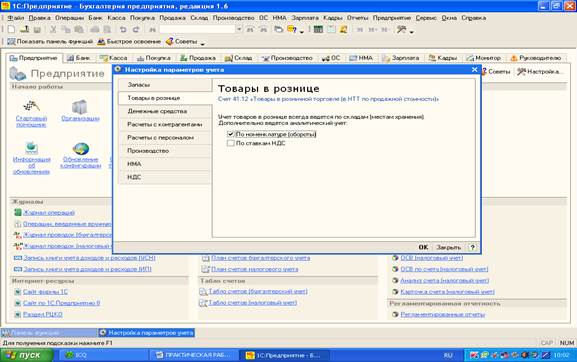Switch to the Зарплата tab

(401, 58)
